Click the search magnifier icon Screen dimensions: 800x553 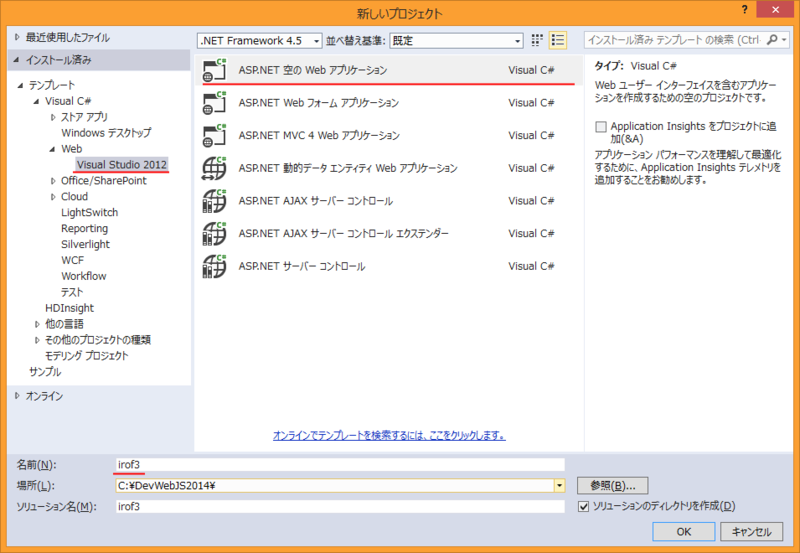click(772, 40)
